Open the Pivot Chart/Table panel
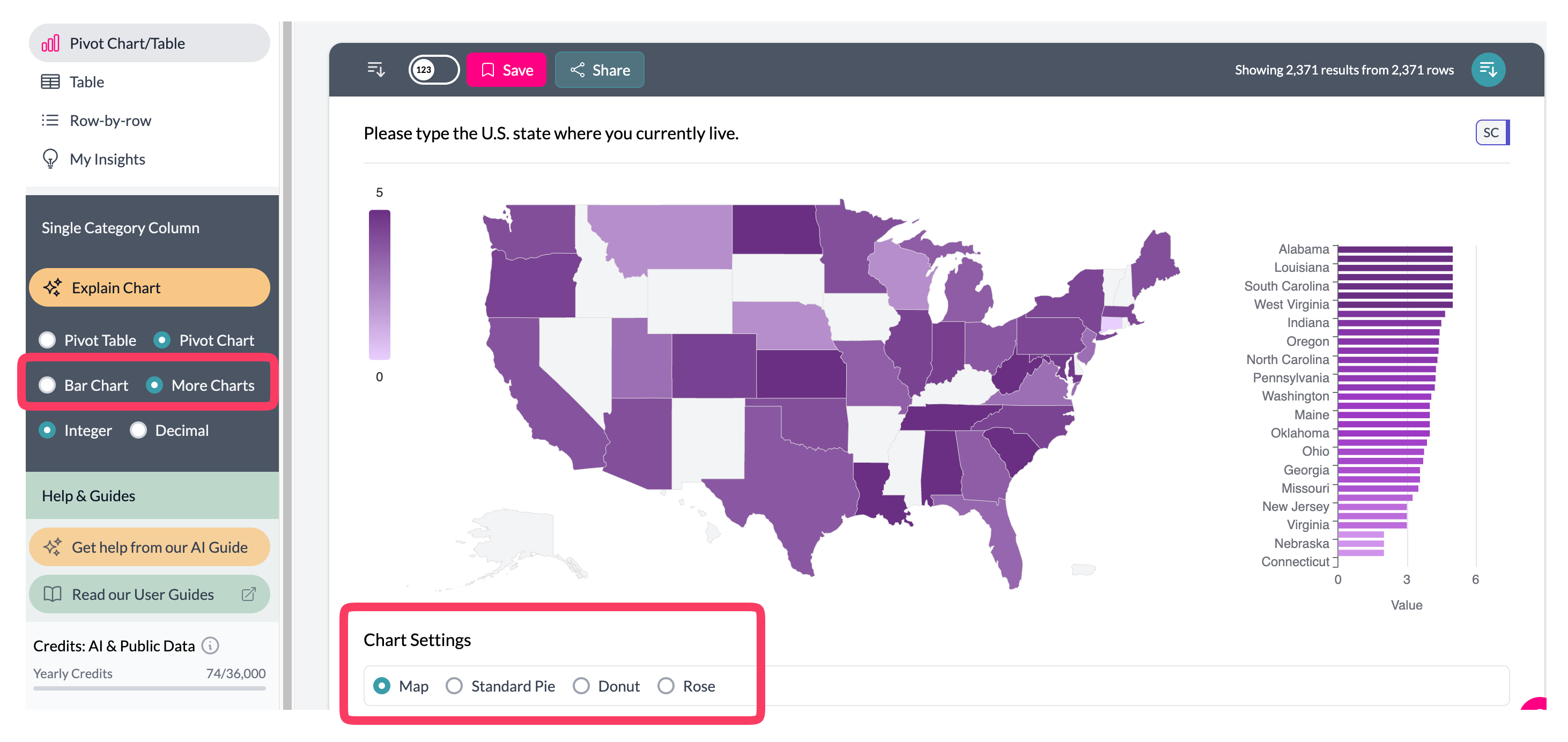This screenshot has width=1568, height=742. pyautogui.click(x=126, y=42)
